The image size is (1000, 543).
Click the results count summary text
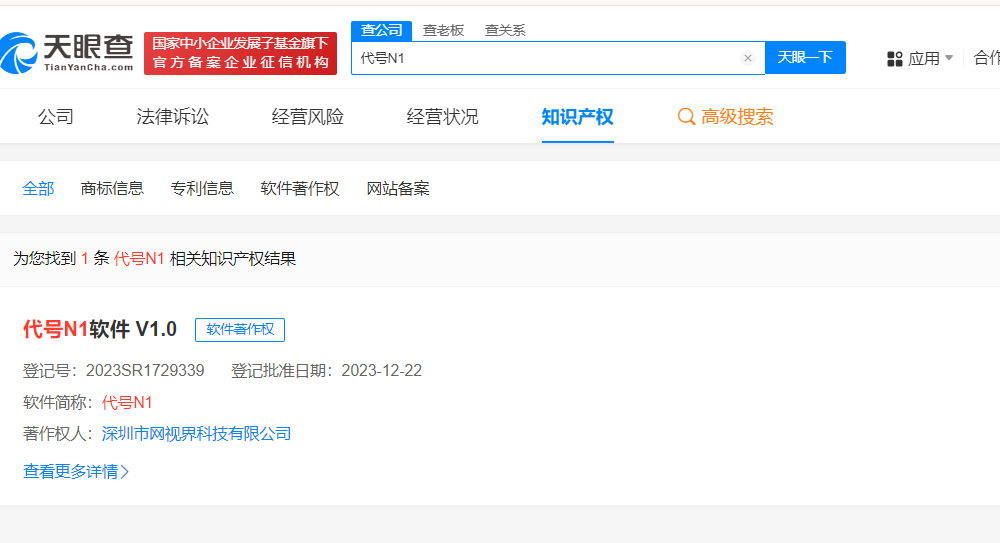(x=154, y=258)
